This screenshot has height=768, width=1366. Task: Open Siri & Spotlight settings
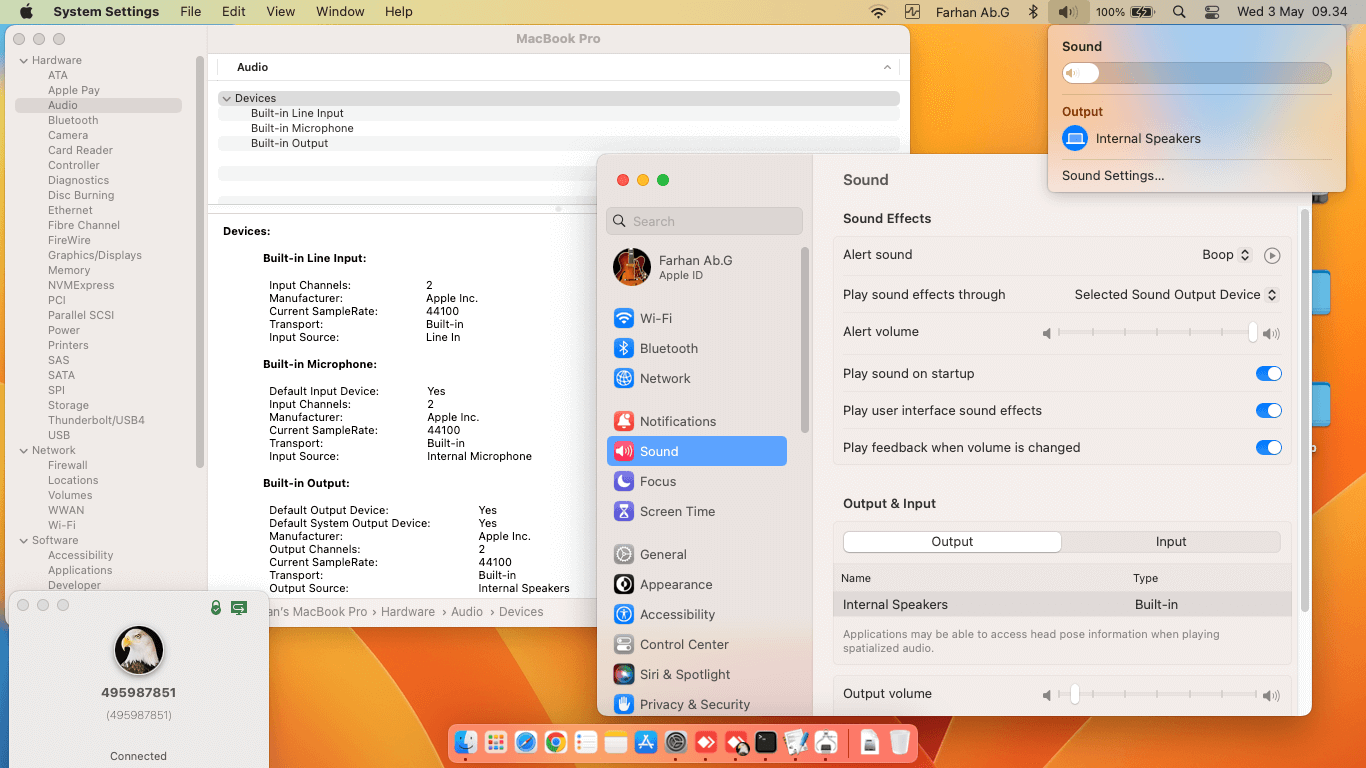(684, 674)
